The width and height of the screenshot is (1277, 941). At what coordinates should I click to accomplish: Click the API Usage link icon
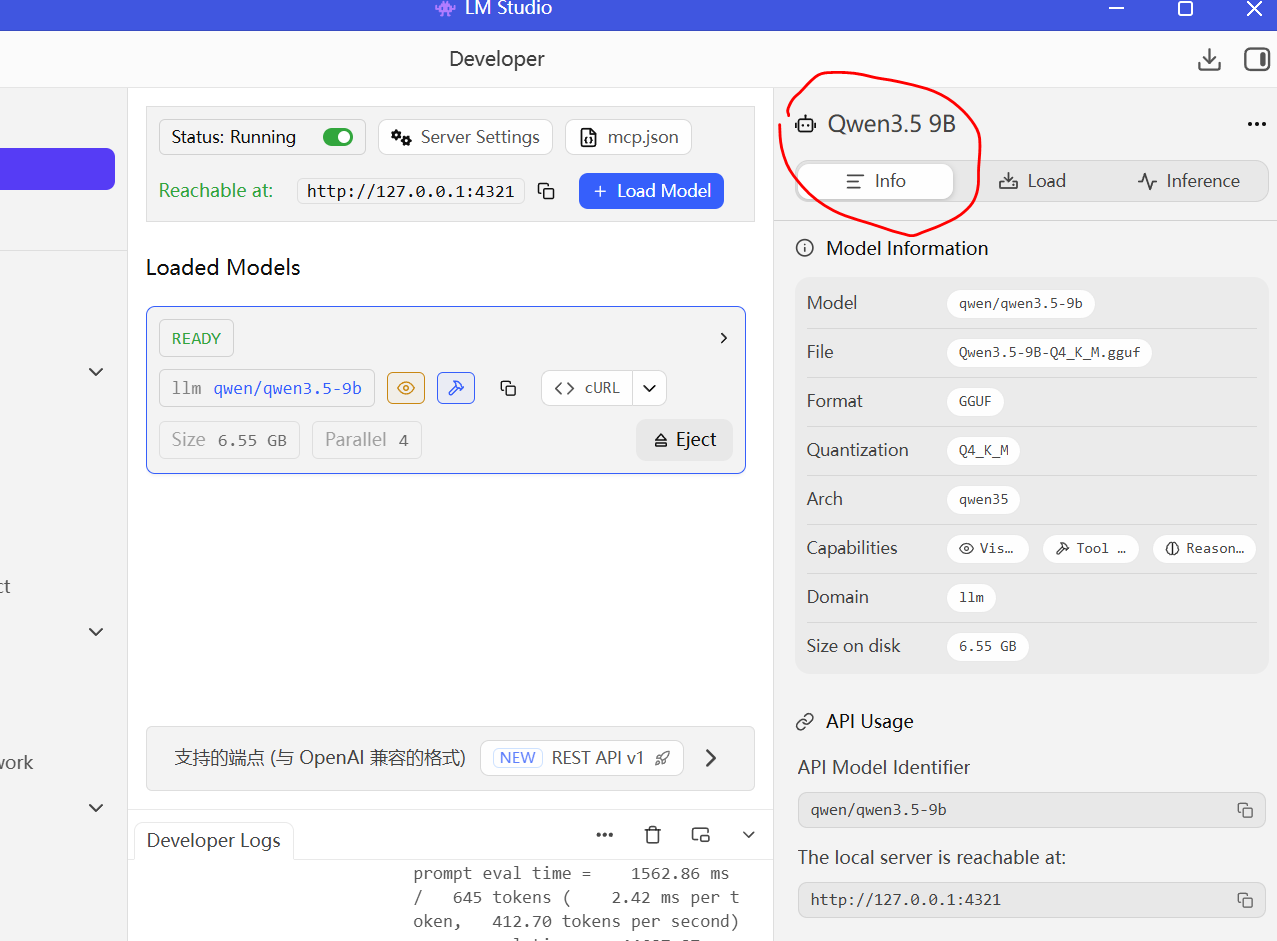[804, 722]
